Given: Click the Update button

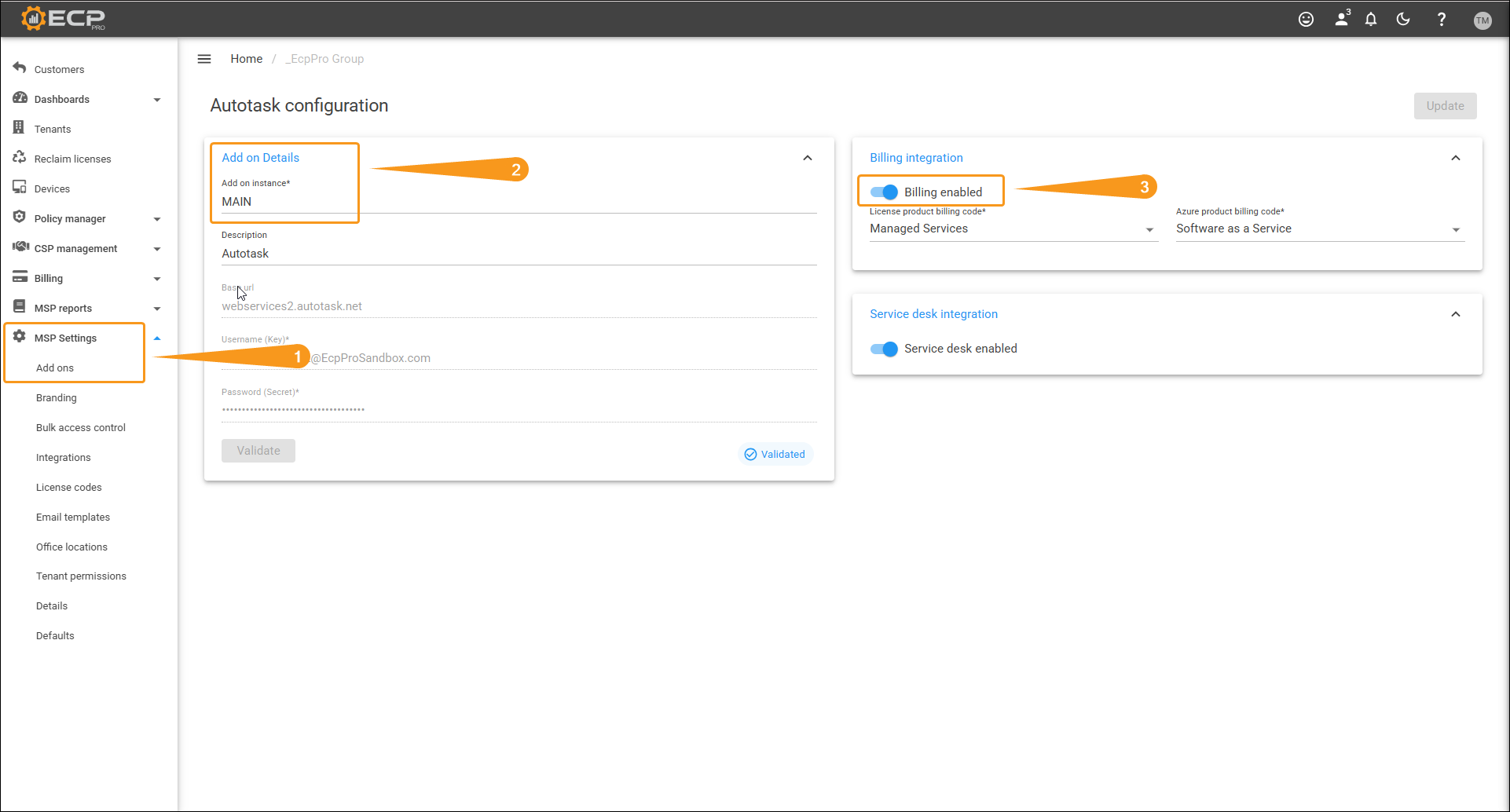Looking at the screenshot, I should pos(1445,106).
